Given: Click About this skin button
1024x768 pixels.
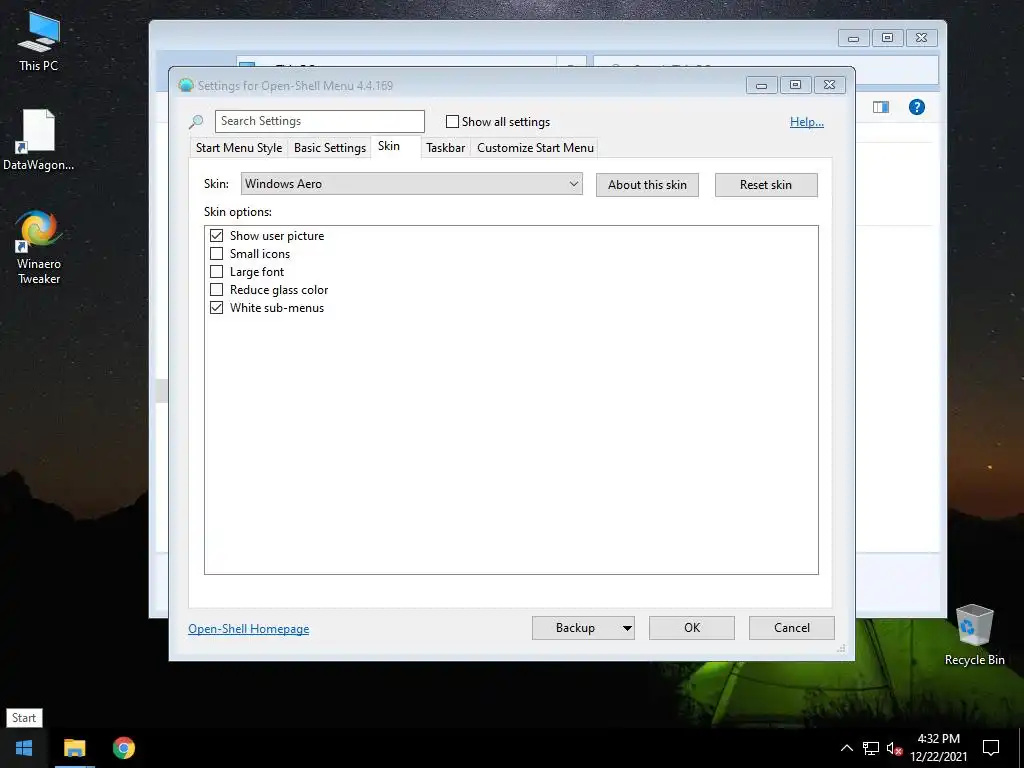Looking at the screenshot, I should click(647, 185).
